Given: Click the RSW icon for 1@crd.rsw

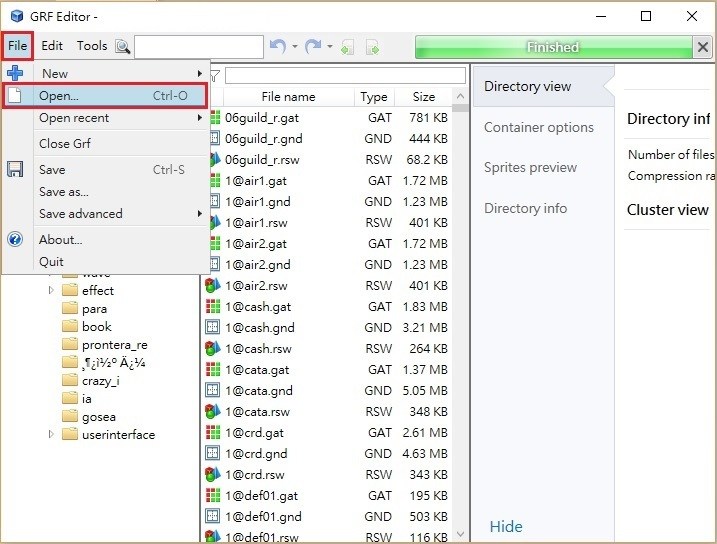Looking at the screenshot, I should click(213, 475).
